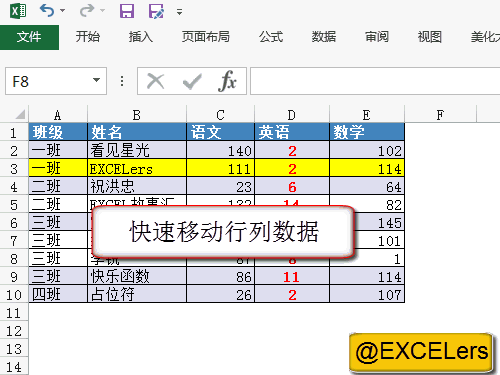Select all cells via corner triangle
This screenshot has height=375, width=500.
[20, 114]
